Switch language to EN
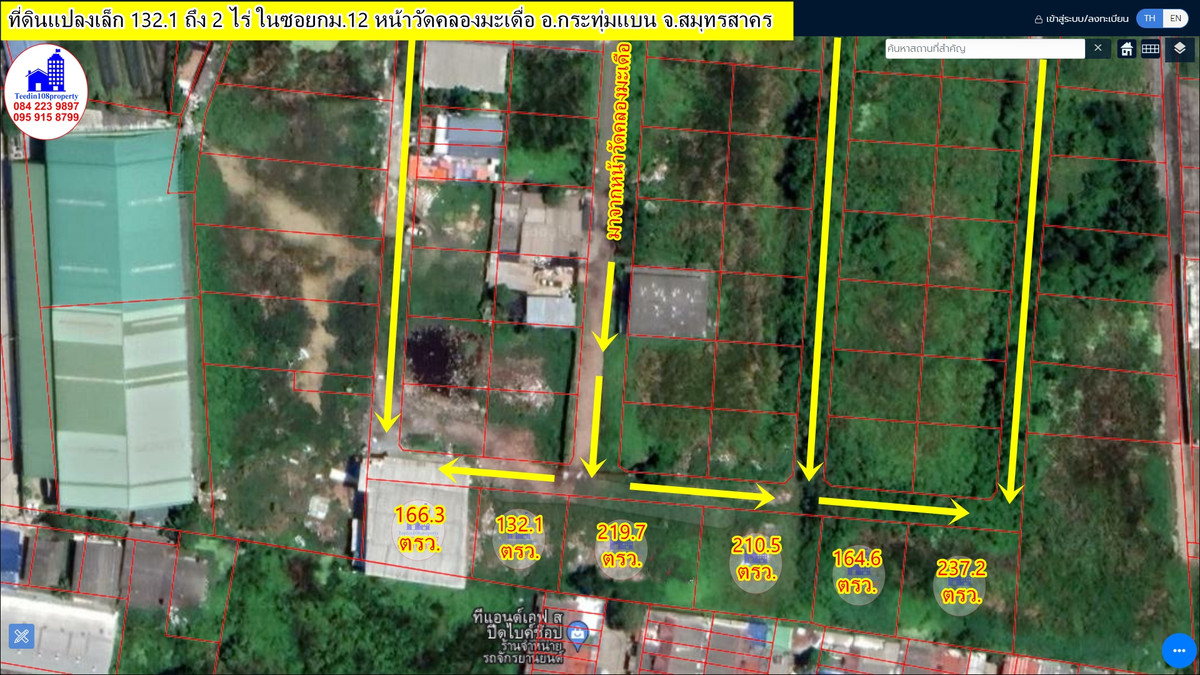The width and height of the screenshot is (1200, 675). 1175,18
